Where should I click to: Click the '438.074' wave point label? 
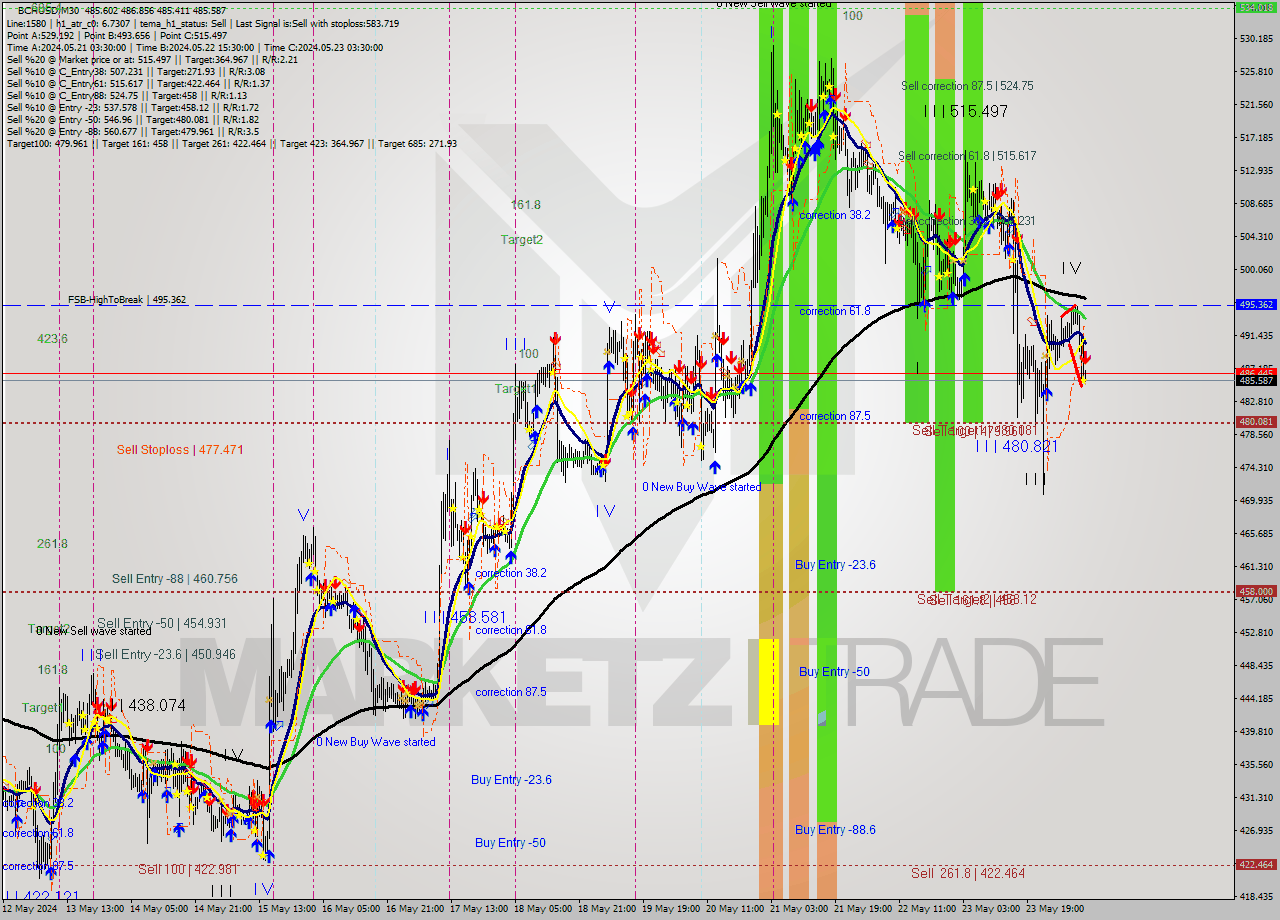pyautogui.click(x=157, y=705)
